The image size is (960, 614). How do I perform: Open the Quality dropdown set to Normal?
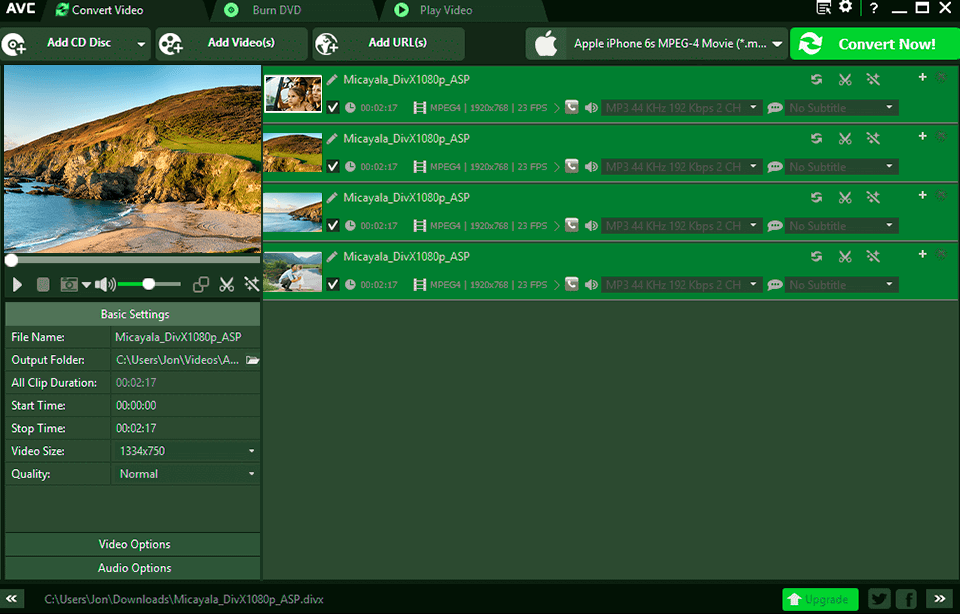click(x=185, y=473)
